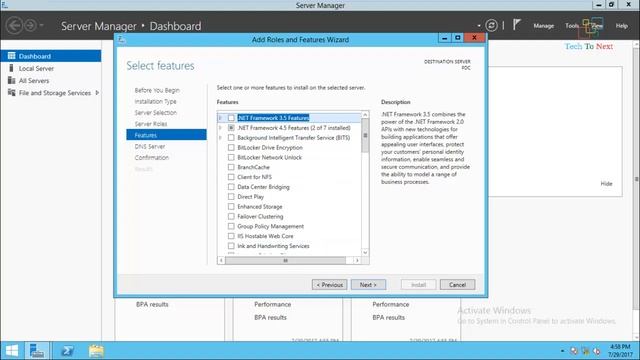The width and height of the screenshot is (640, 360).
Task: Open the Manage menu
Action: click(x=544, y=26)
